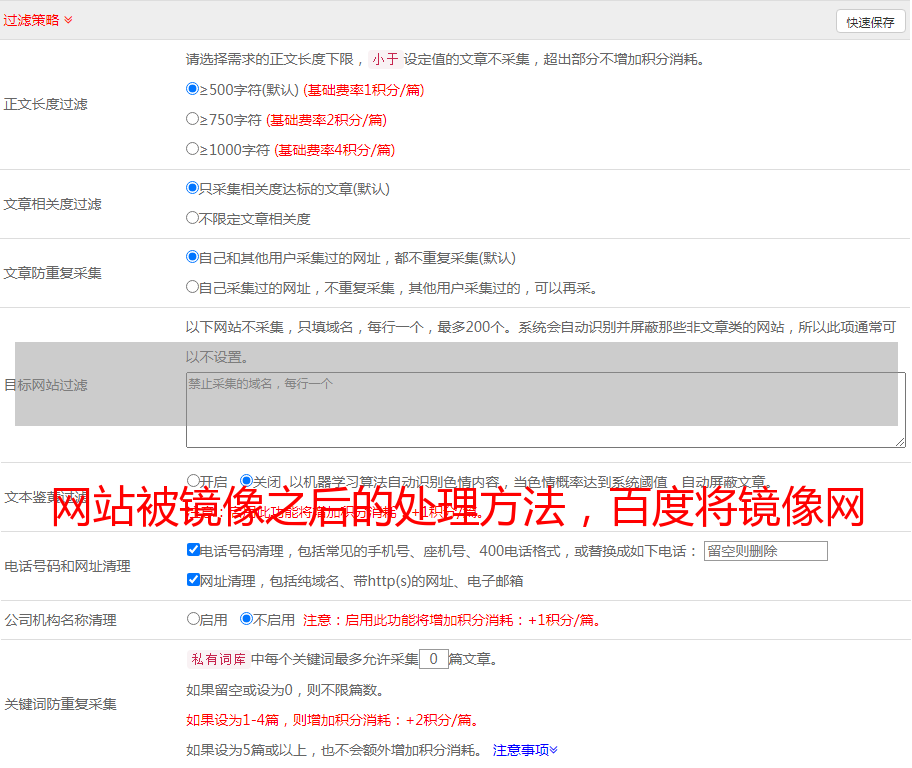912x768 pixels.
Task: Click red text 基础费率4积分/篇
Action: click(x=334, y=150)
